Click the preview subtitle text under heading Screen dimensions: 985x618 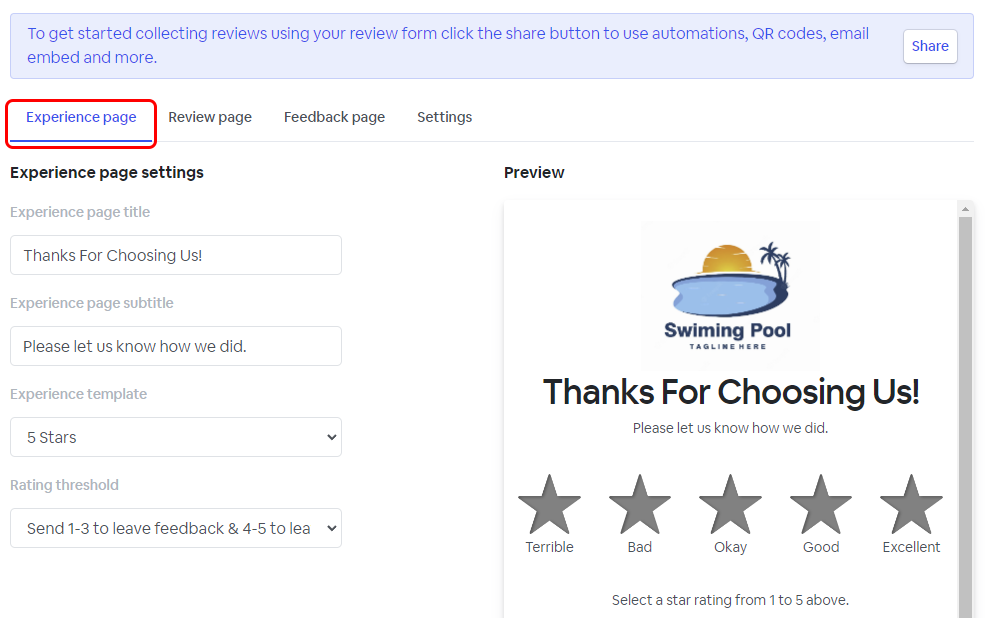(x=730, y=428)
